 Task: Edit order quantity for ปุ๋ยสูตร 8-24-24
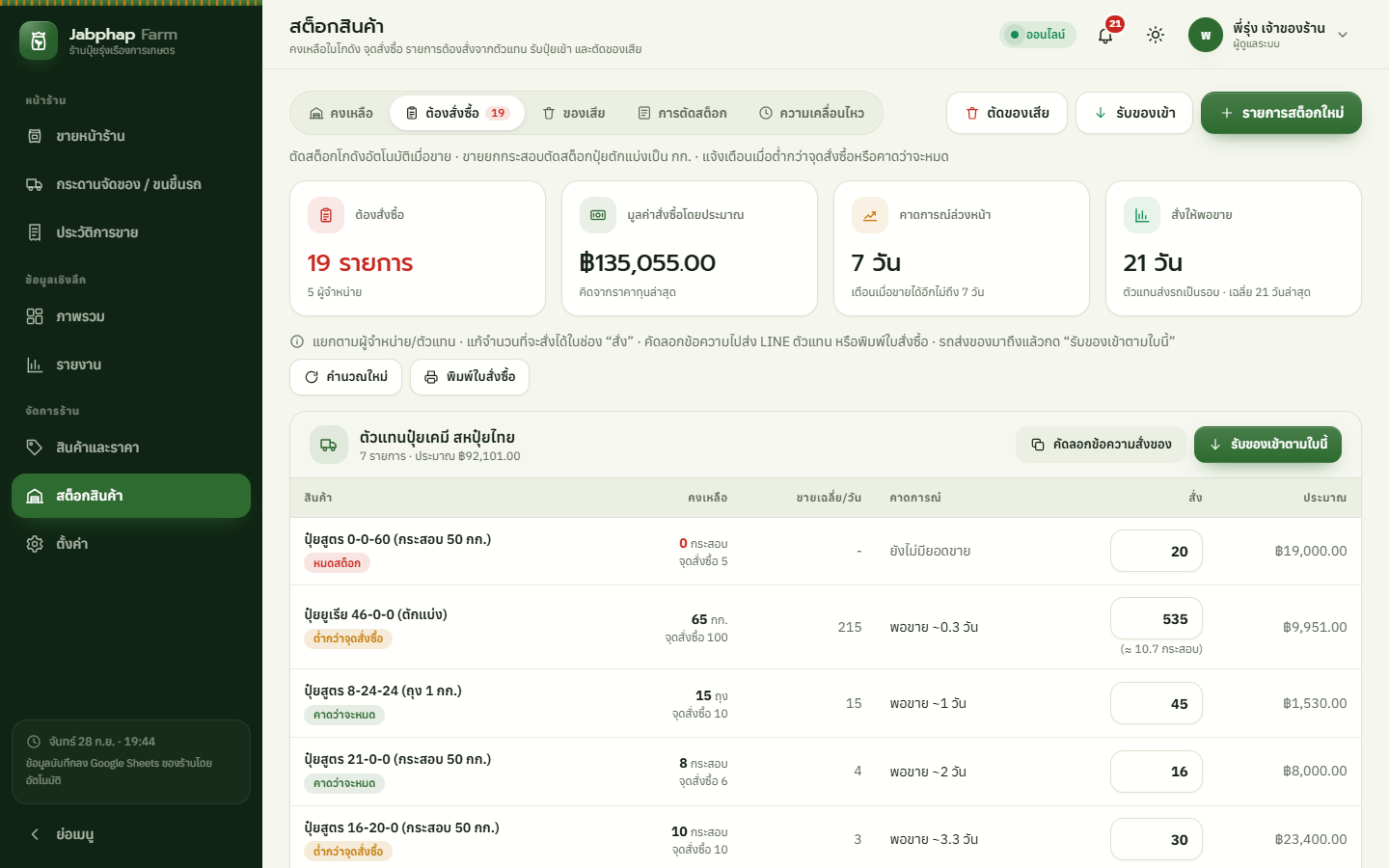(1157, 703)
